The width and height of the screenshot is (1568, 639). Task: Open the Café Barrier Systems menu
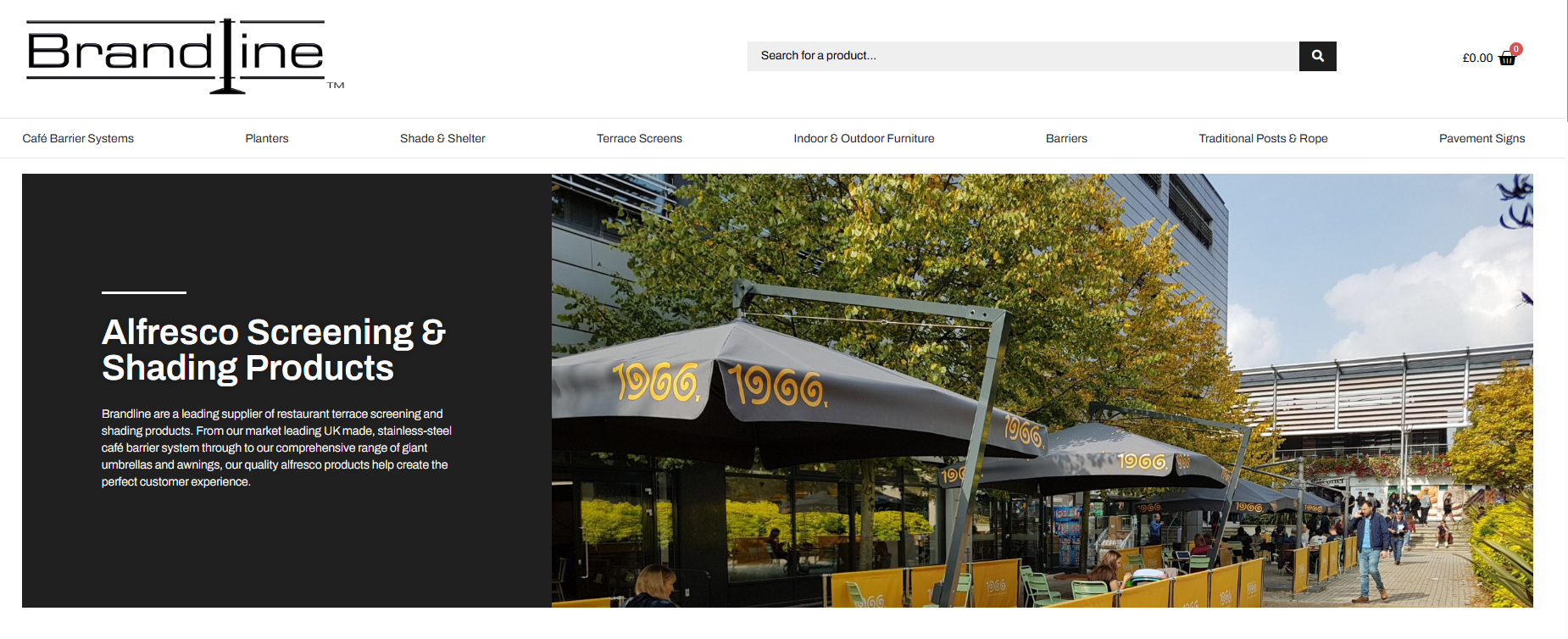[78, 138]
